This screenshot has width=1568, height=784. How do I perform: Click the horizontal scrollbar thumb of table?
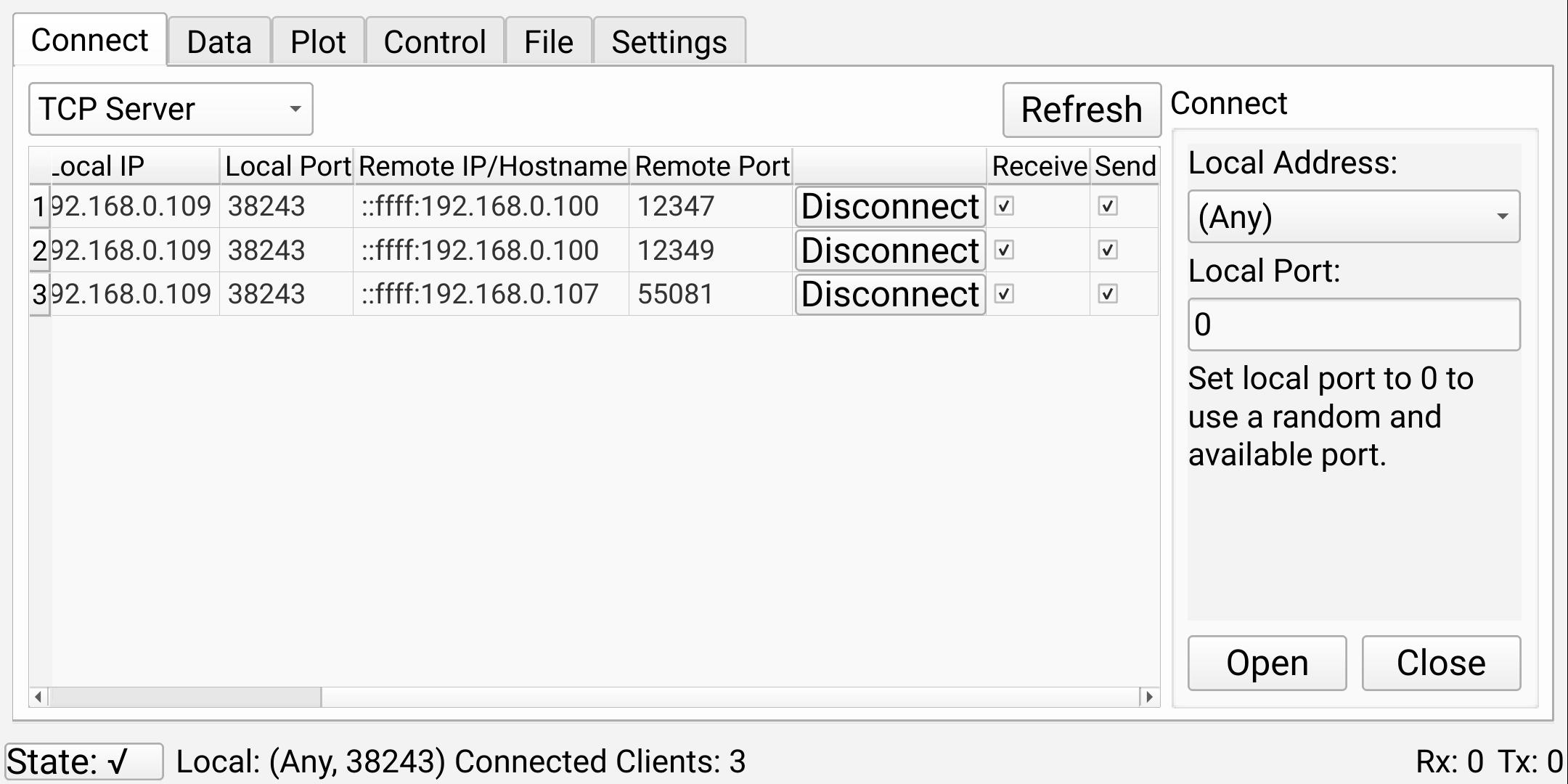pyautogui.click(x=185, y=697)
